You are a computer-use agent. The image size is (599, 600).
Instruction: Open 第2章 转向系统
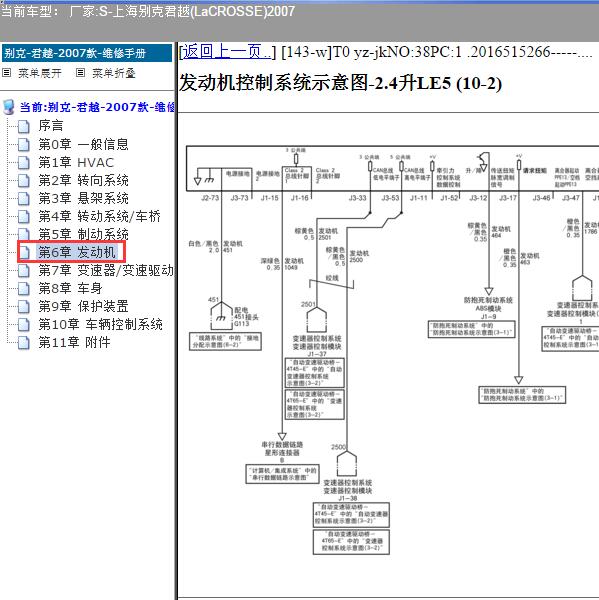83,180
